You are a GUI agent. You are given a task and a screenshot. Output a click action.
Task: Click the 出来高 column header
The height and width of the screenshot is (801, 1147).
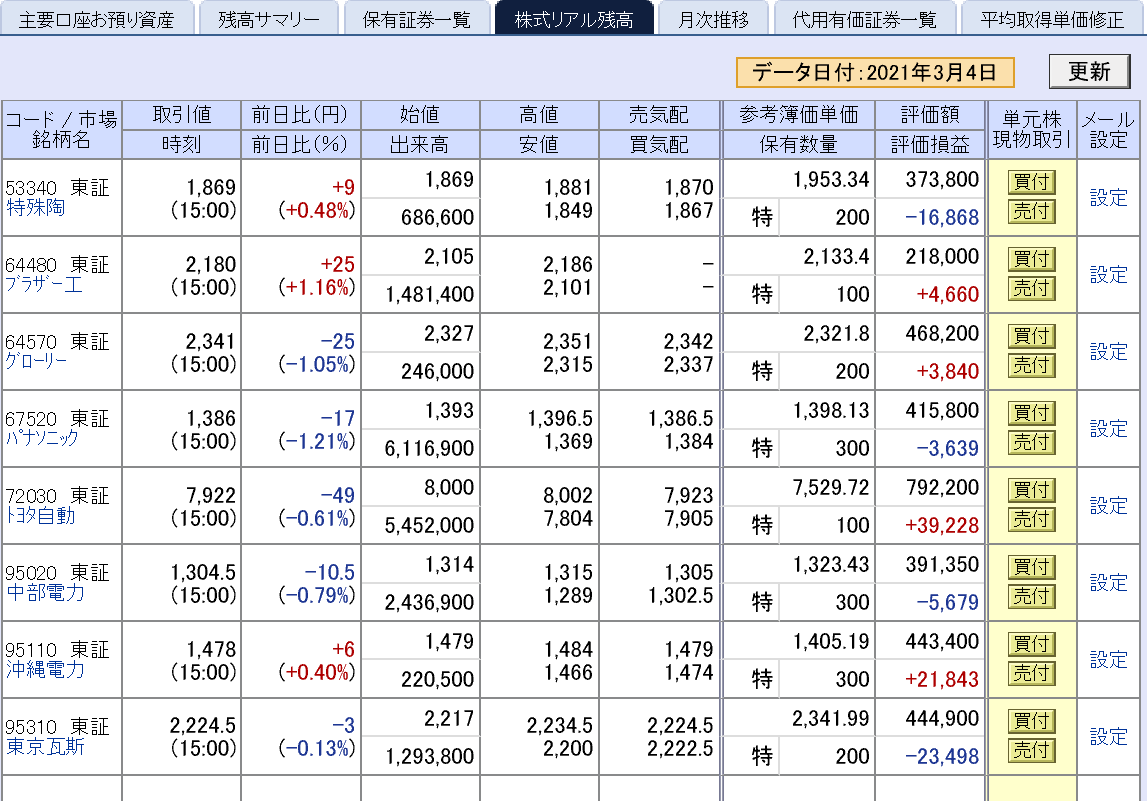point(419,145)
